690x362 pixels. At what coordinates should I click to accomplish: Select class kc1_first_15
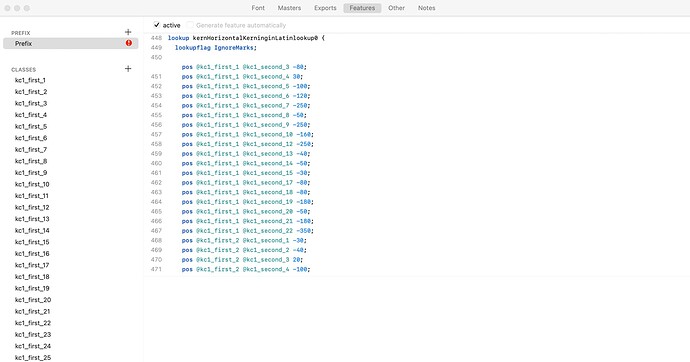coord(32,242)
